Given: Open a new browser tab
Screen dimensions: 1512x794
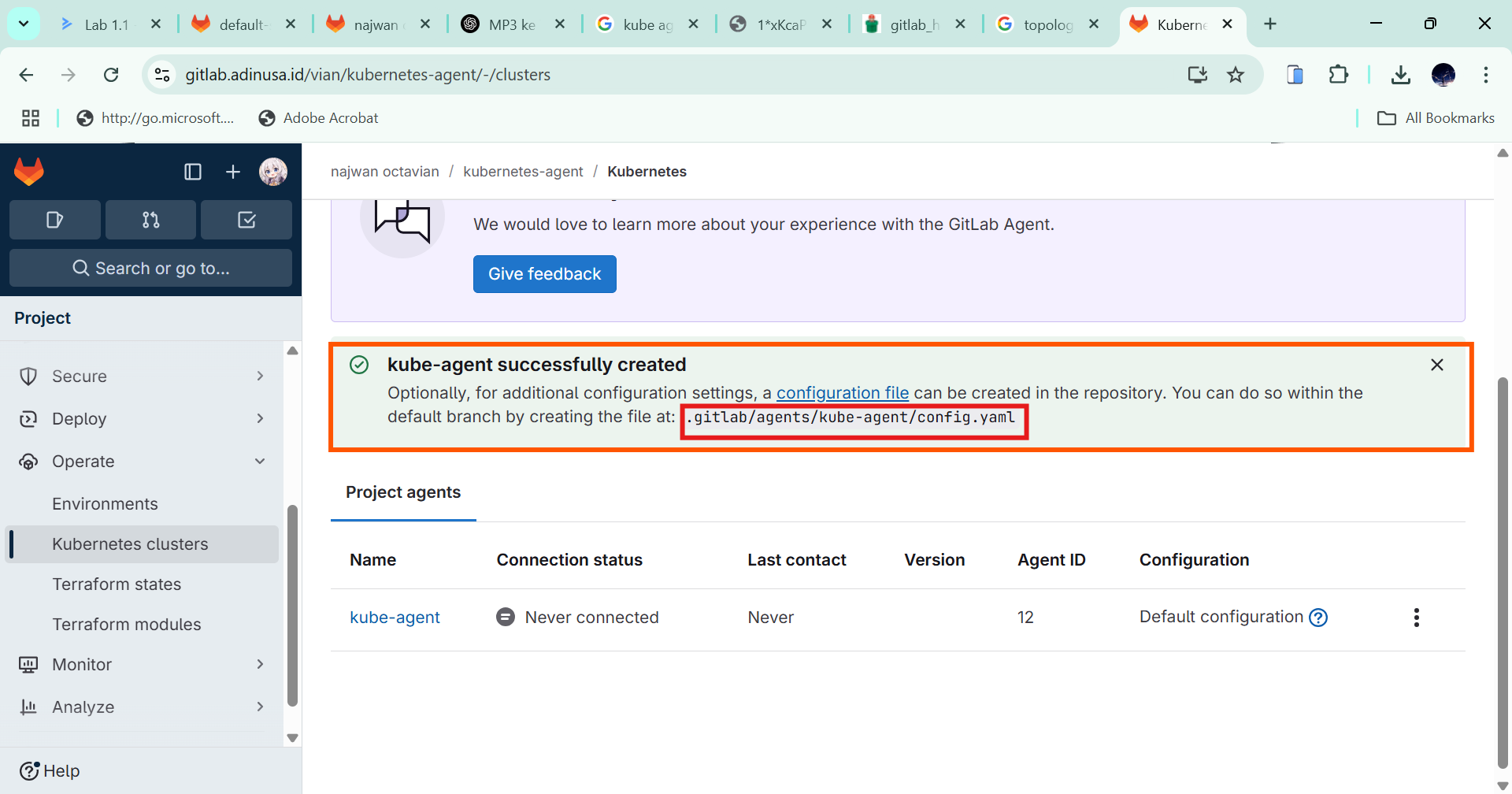Looking at the screenshot, I should point(1270,24).
